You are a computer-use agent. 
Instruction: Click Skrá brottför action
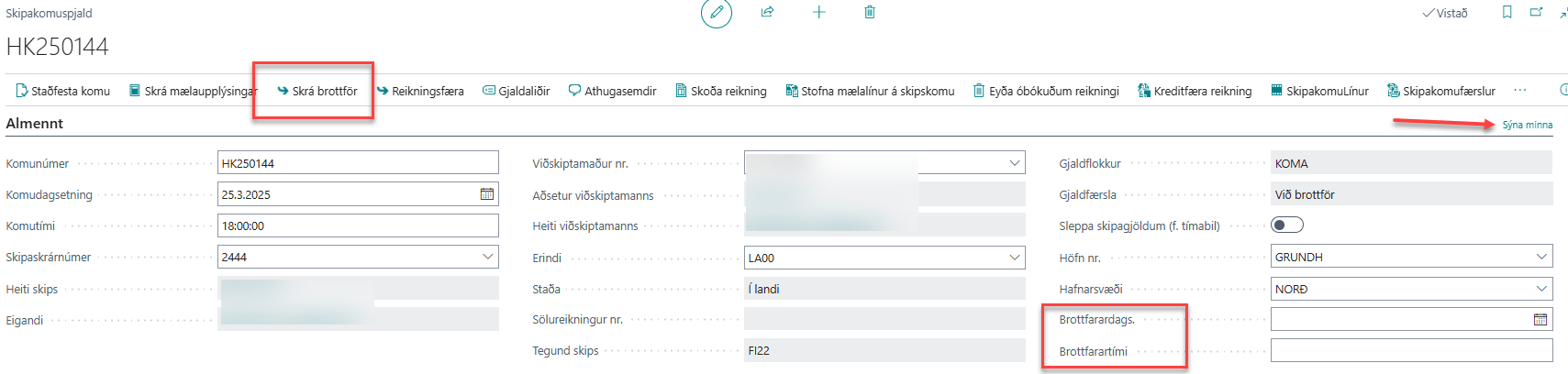[x=317, y=91]
